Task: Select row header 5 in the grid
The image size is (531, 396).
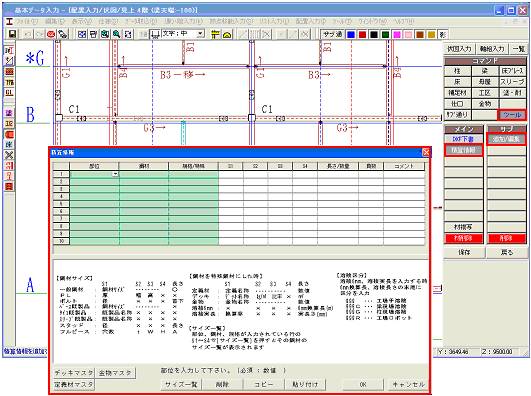Action: tap(61, 204)
